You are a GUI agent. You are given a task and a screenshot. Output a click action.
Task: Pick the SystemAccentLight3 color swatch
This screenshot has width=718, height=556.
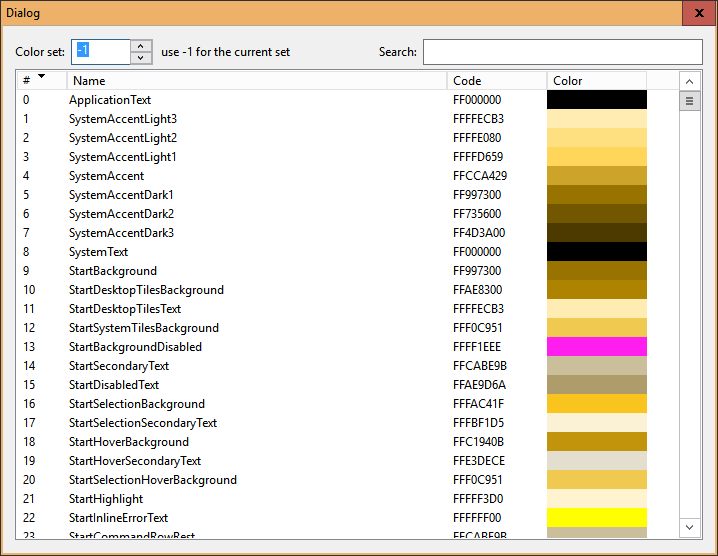point(597,119)
